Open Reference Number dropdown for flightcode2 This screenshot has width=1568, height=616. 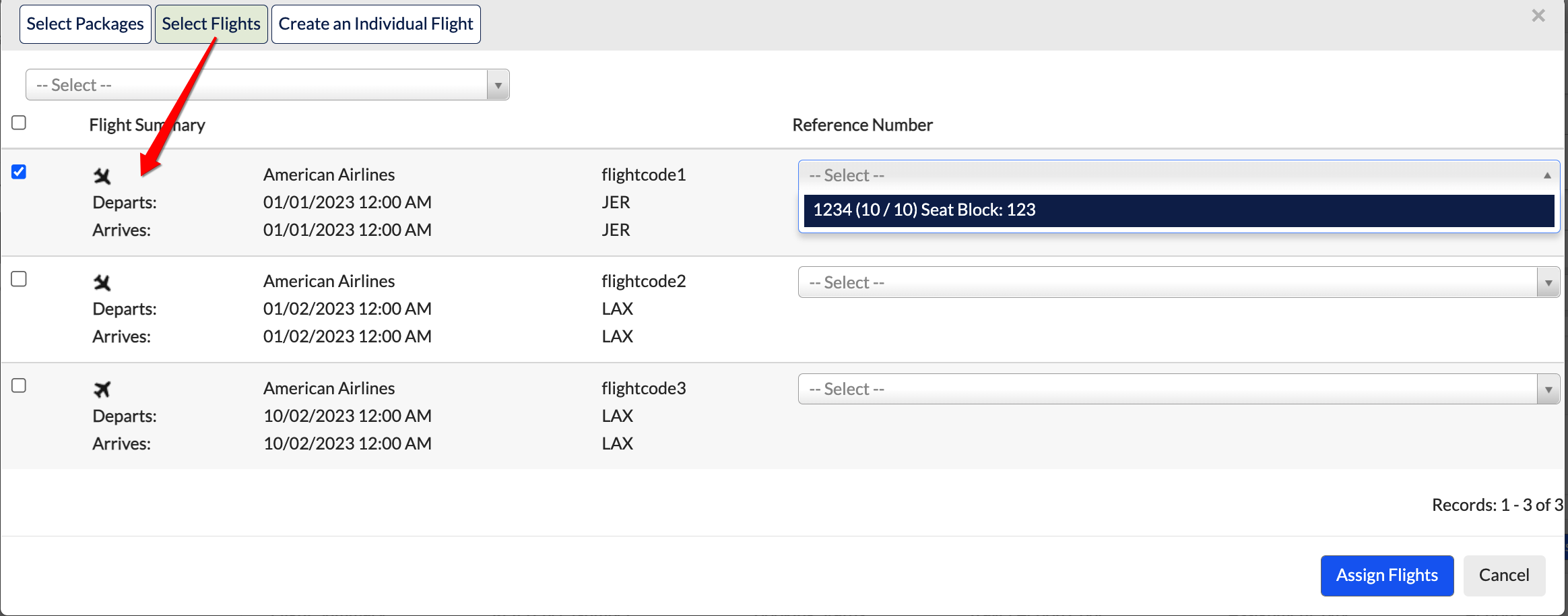1179,282
